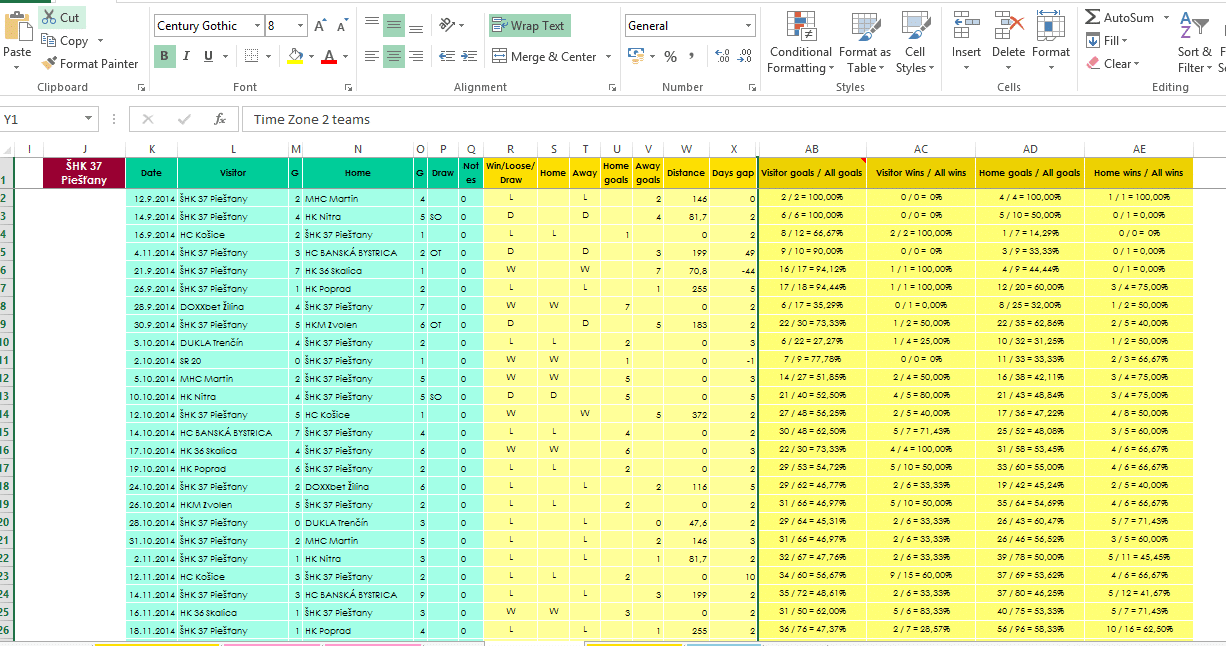Decrease font size with the smaller A icon
Viewport: 1226px width, 646px height.
point(343,26)
